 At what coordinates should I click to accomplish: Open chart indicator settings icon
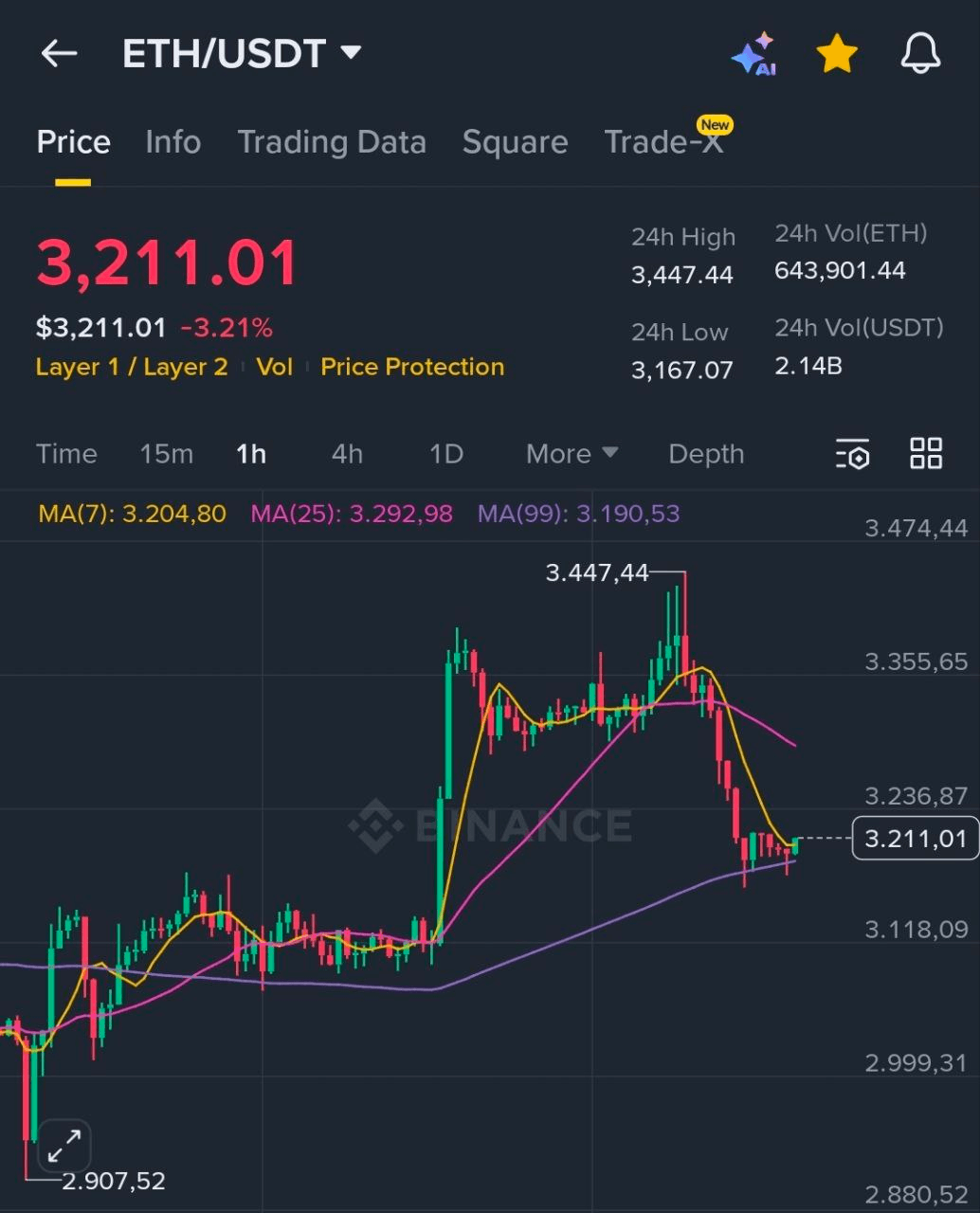coord(852,454)
